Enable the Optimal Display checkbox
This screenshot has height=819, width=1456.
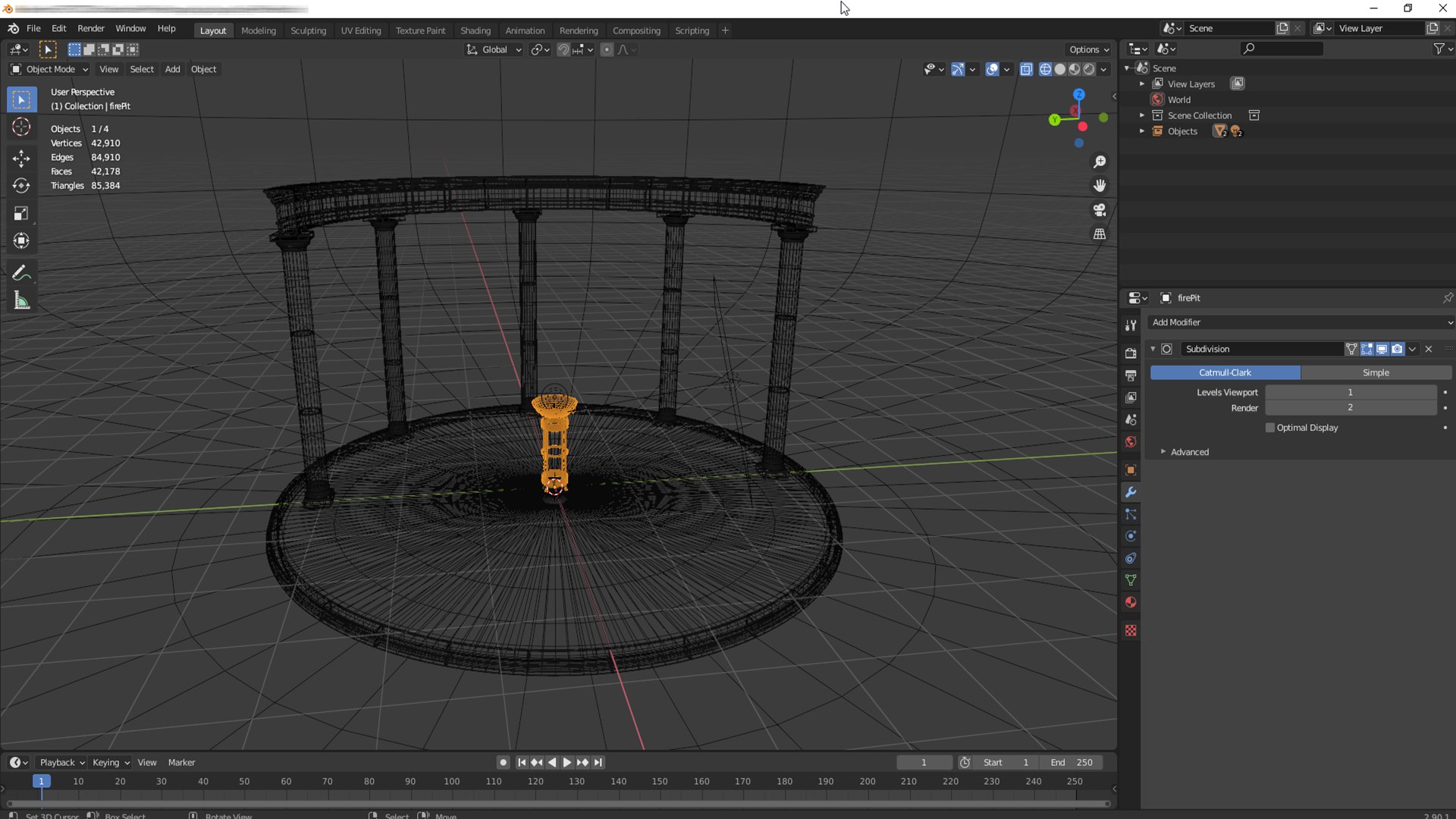(1270, 428)
